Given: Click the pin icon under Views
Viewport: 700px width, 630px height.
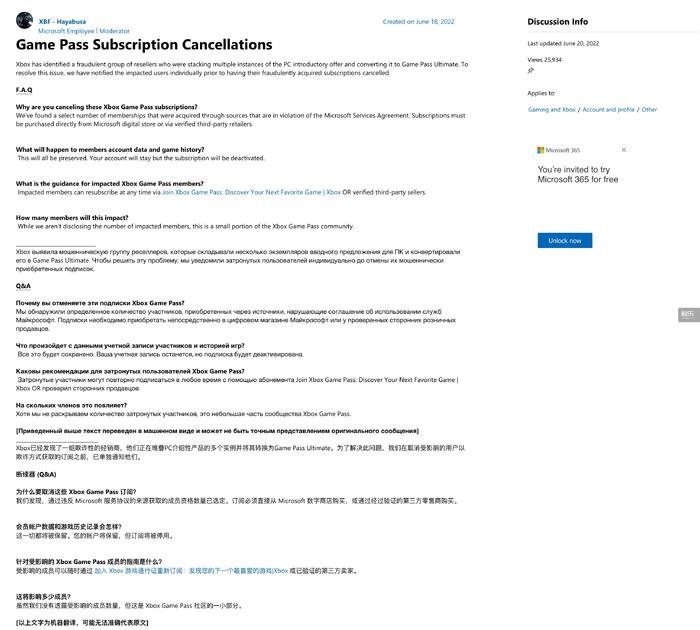Looking at the screenshot, I should pos(531,71).
